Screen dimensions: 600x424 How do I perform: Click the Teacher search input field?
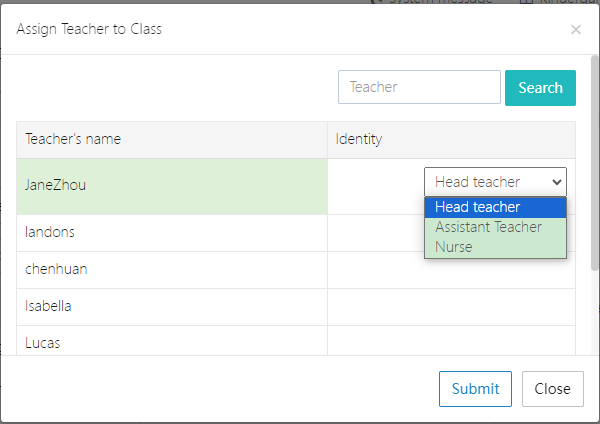tap(419, 87)
